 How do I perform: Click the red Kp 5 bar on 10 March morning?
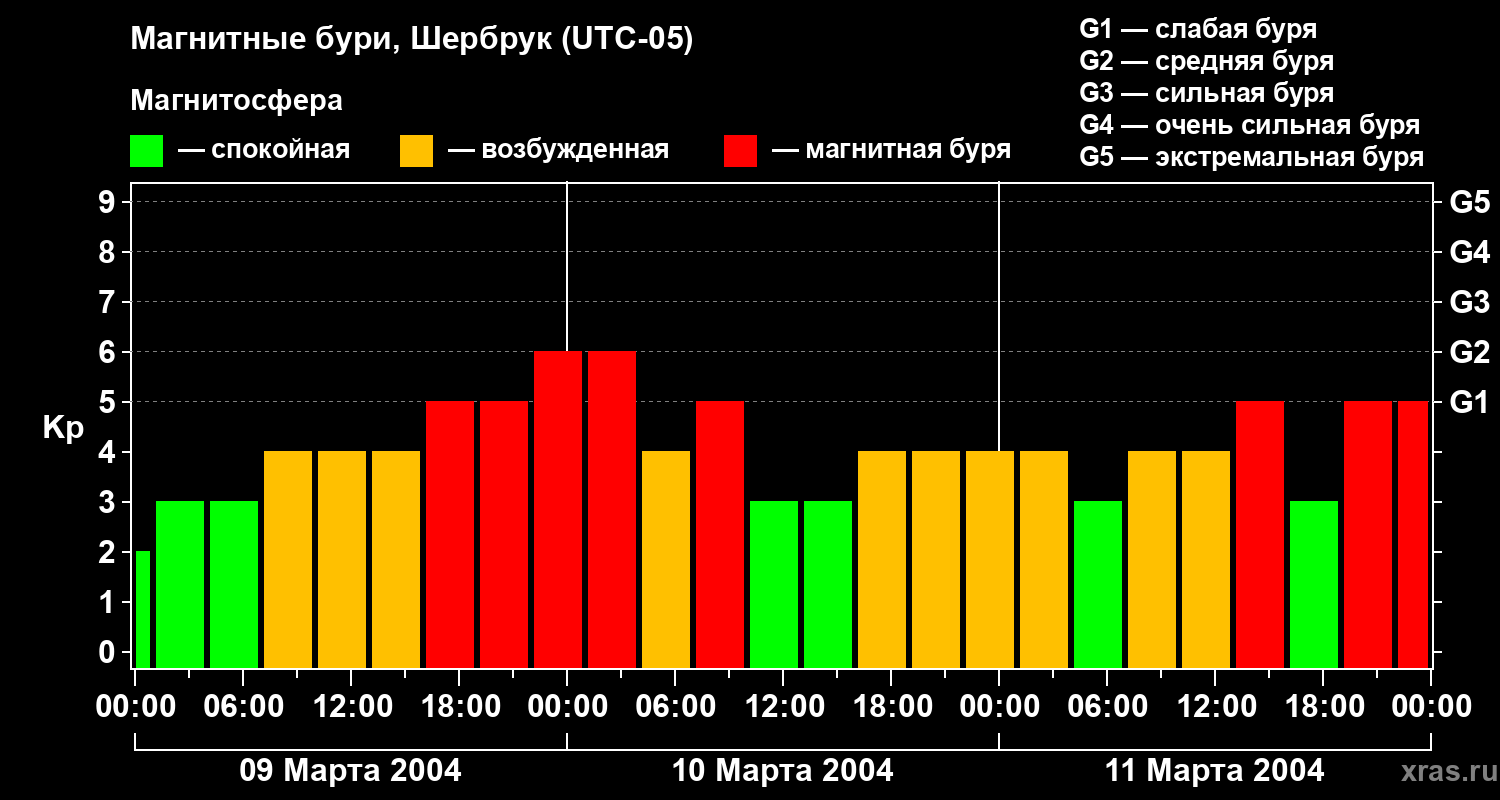click(720, 534)
